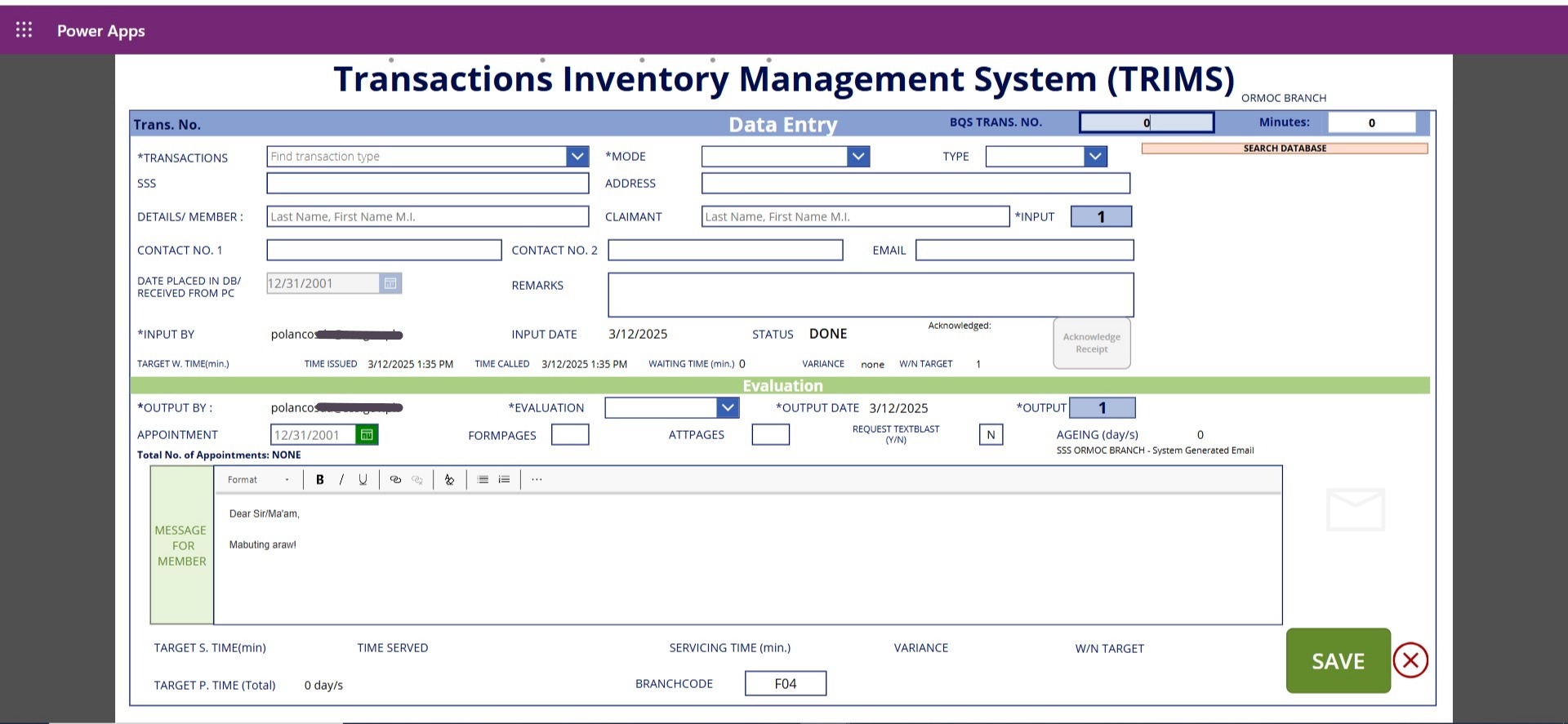Click inside the message body text area

(747, 559)
